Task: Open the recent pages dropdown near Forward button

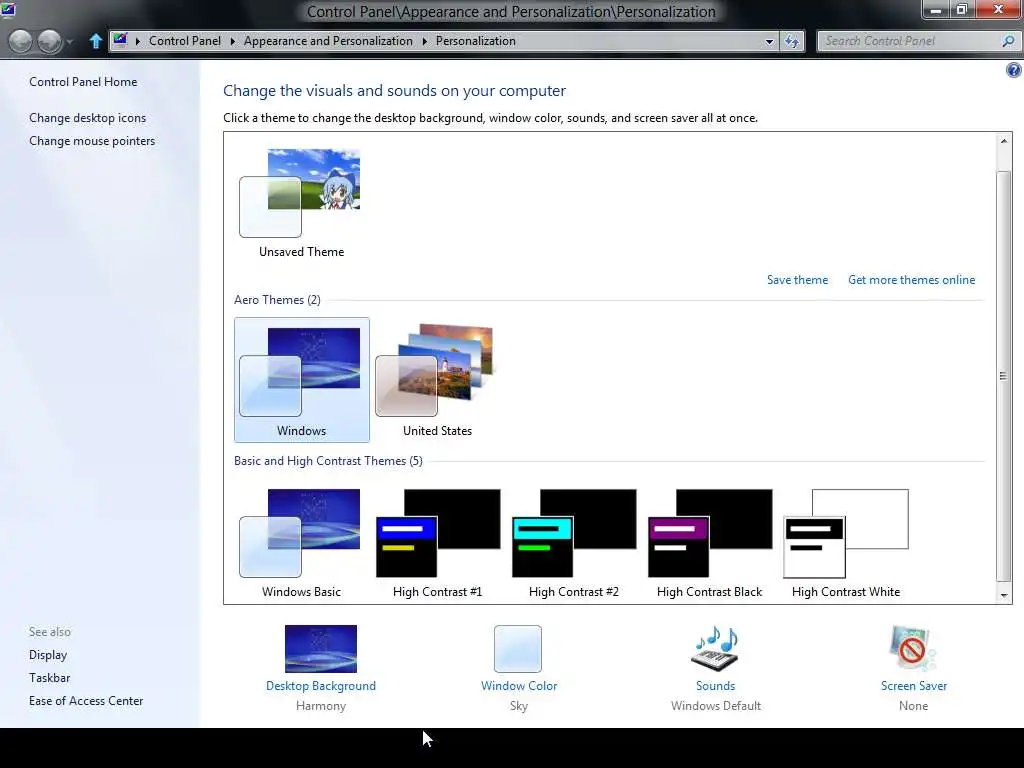Action: (x=69, y=42)
